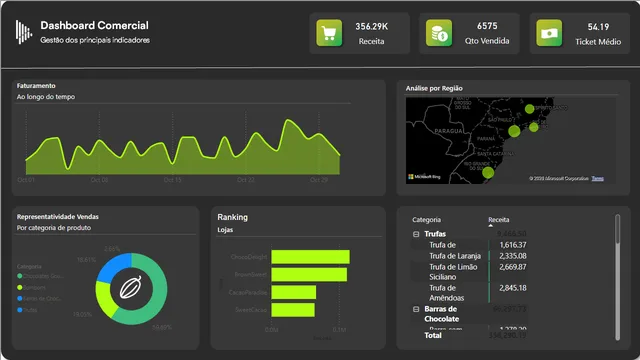Click the 18.61% donut data label
The image size is (640, 360).
tap(87, 260)
